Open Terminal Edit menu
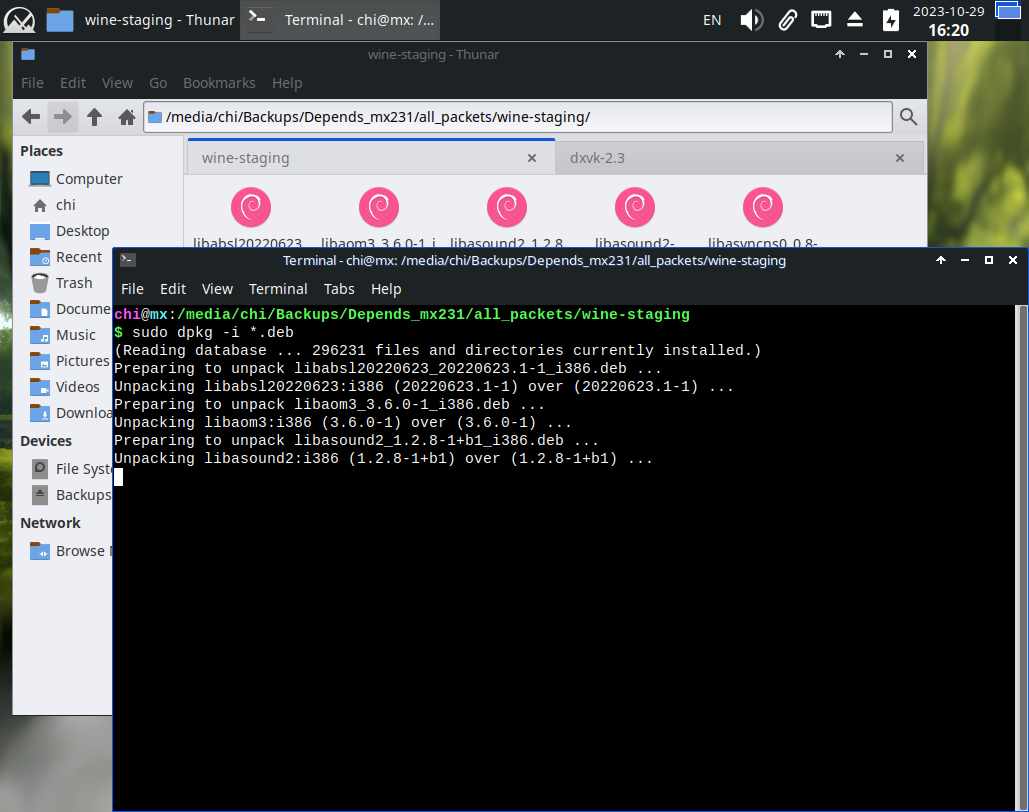The image size is (1029, 812). [x=173, y=289]
